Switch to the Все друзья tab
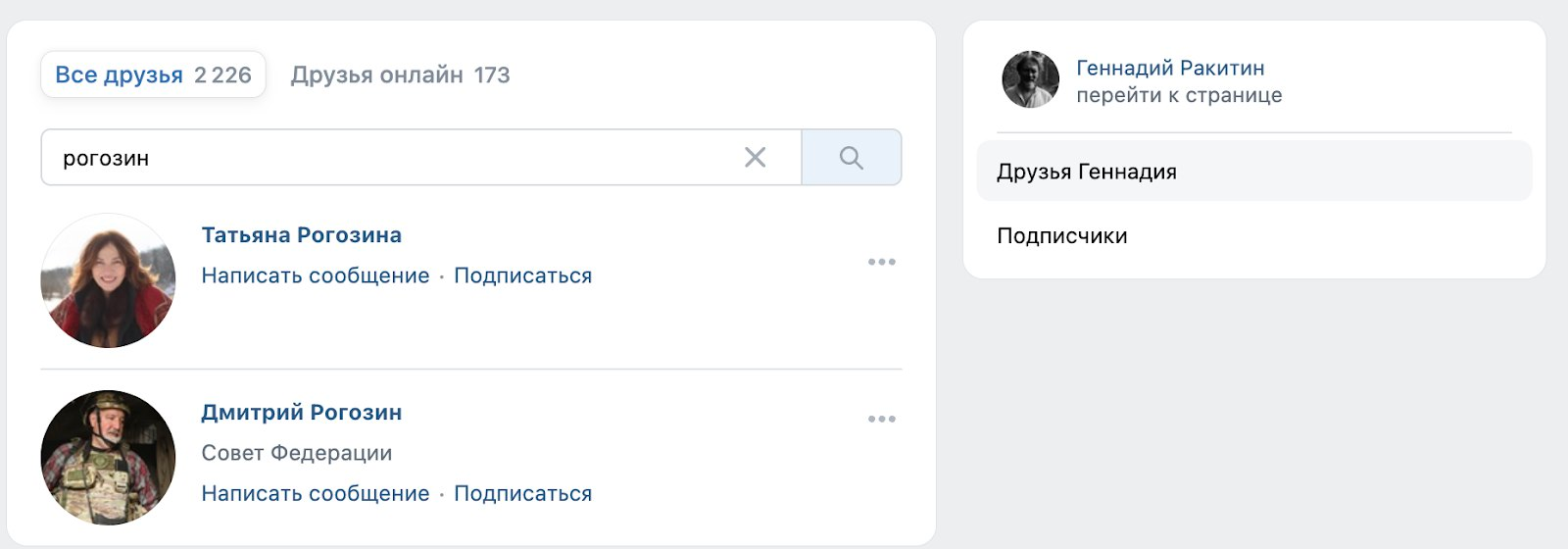The width and height of the screenshot is (1568, 549). [x=153, y=75]
